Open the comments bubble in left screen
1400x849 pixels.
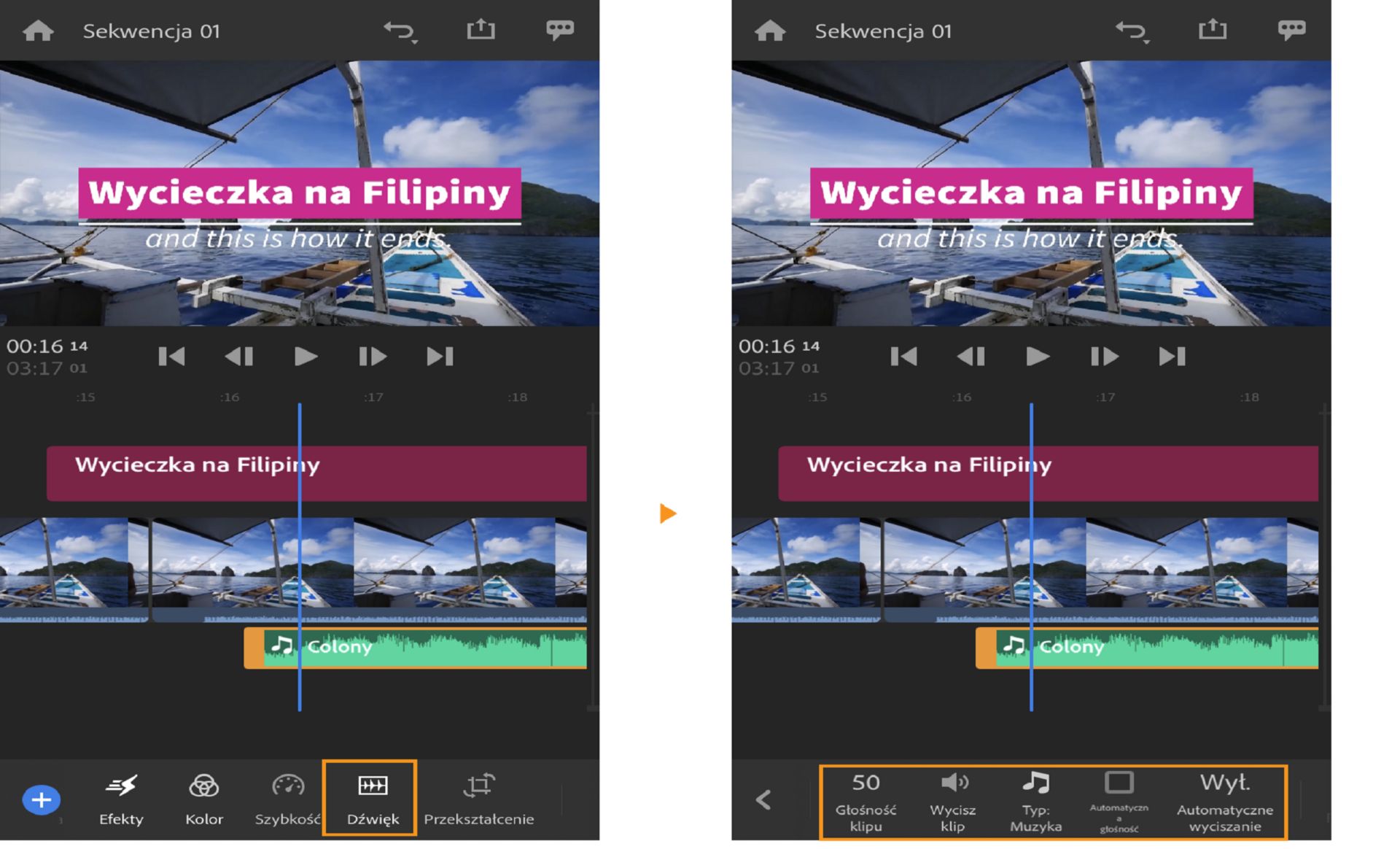[560, 30]
